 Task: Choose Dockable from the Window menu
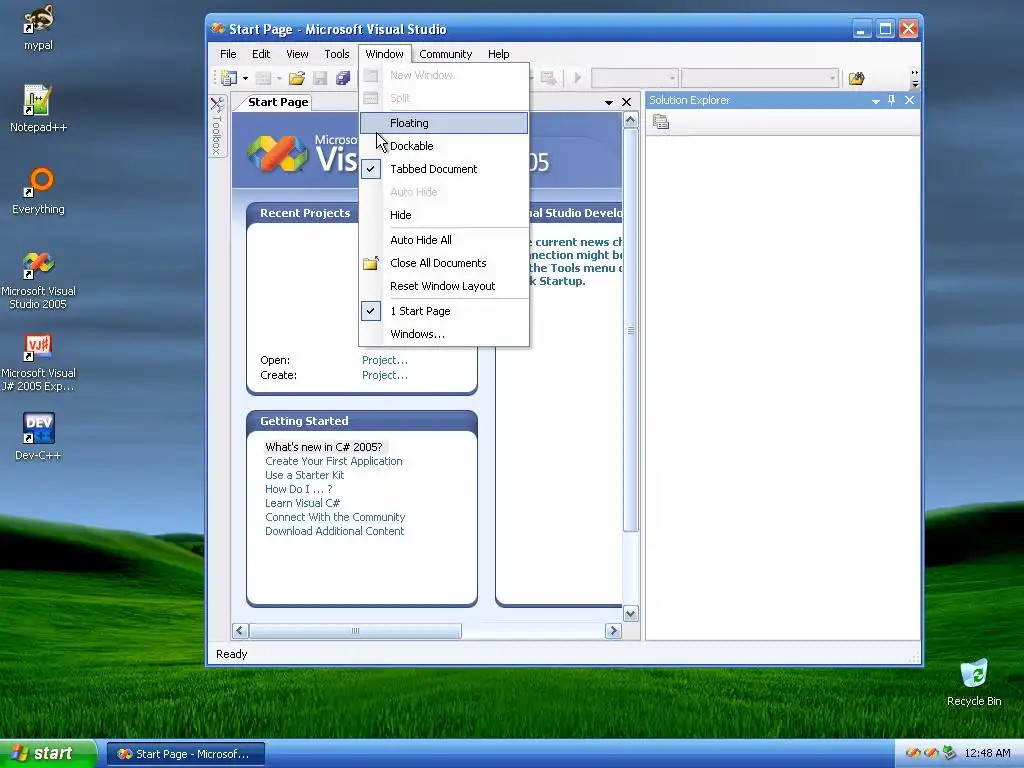click(444, 146)
